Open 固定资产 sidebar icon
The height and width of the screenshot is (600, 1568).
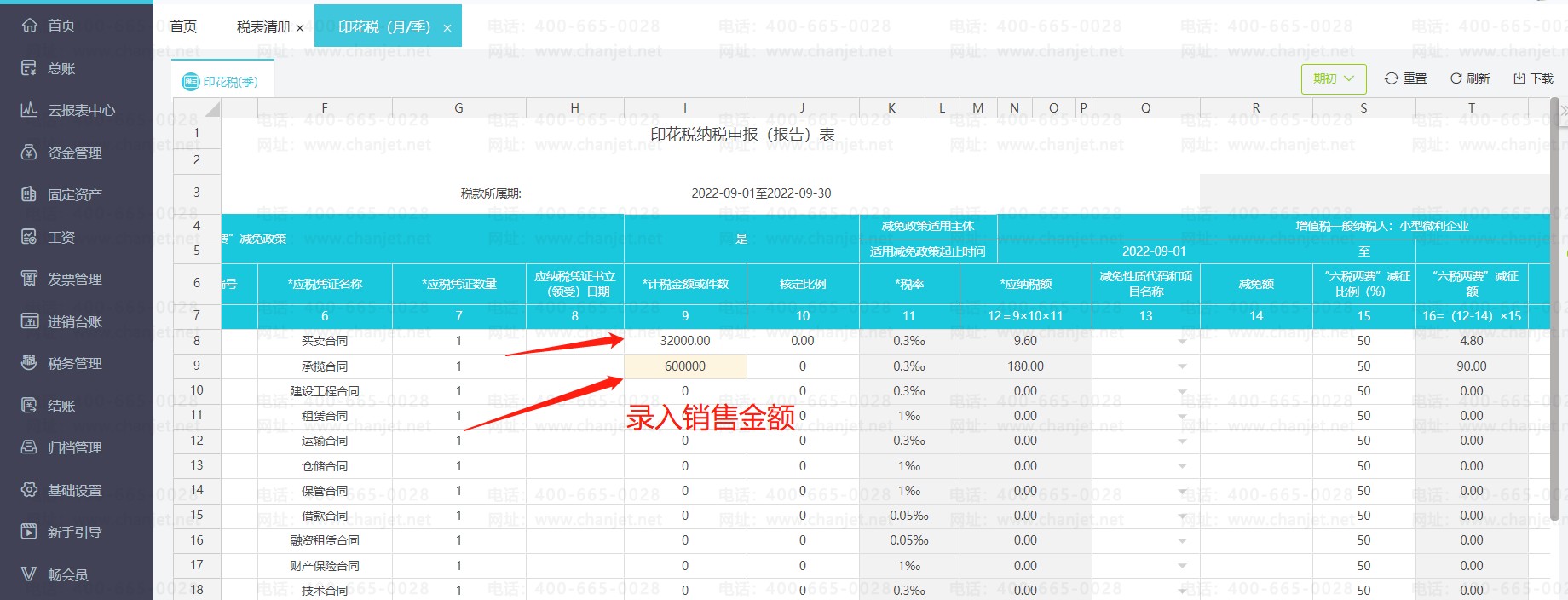click(29, 194)
